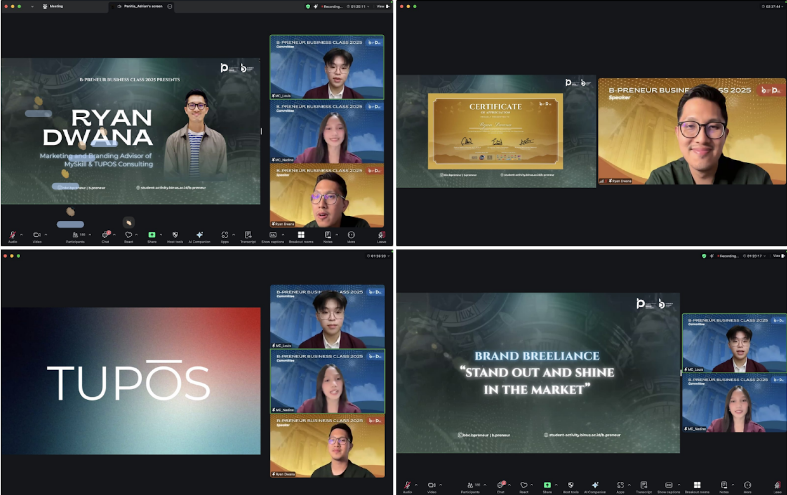Screen dimensions: 787x495
Task: Click the gold Certificate shared screen
Action: pos(495,132)
